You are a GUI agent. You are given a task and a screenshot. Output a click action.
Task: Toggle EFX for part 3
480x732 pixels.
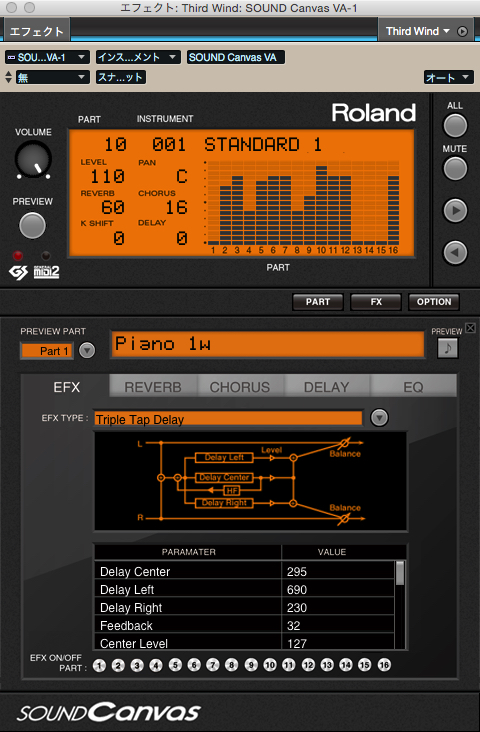click(137, 665)
